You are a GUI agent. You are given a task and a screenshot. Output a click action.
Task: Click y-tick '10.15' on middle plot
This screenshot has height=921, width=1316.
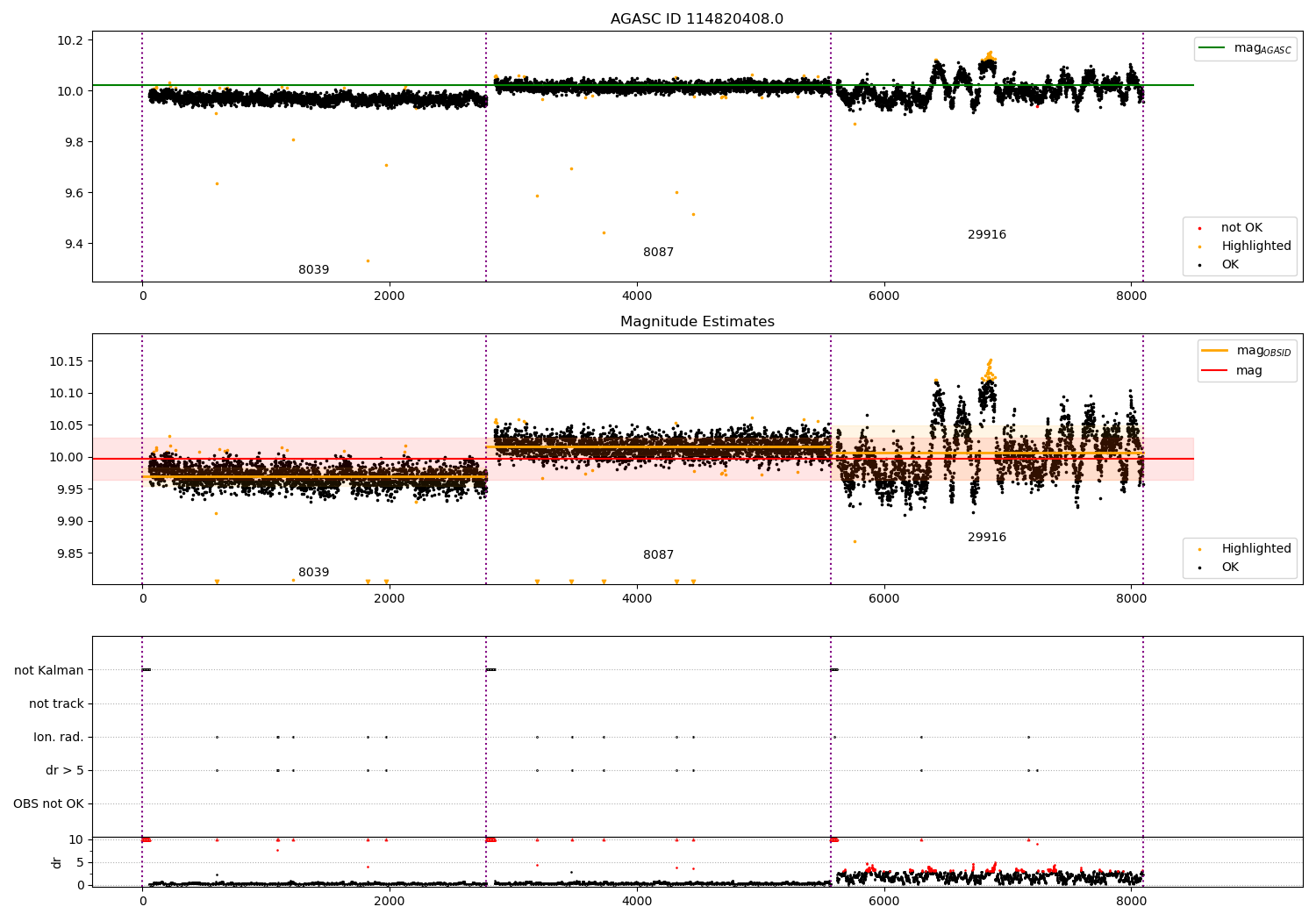point(66,361)
